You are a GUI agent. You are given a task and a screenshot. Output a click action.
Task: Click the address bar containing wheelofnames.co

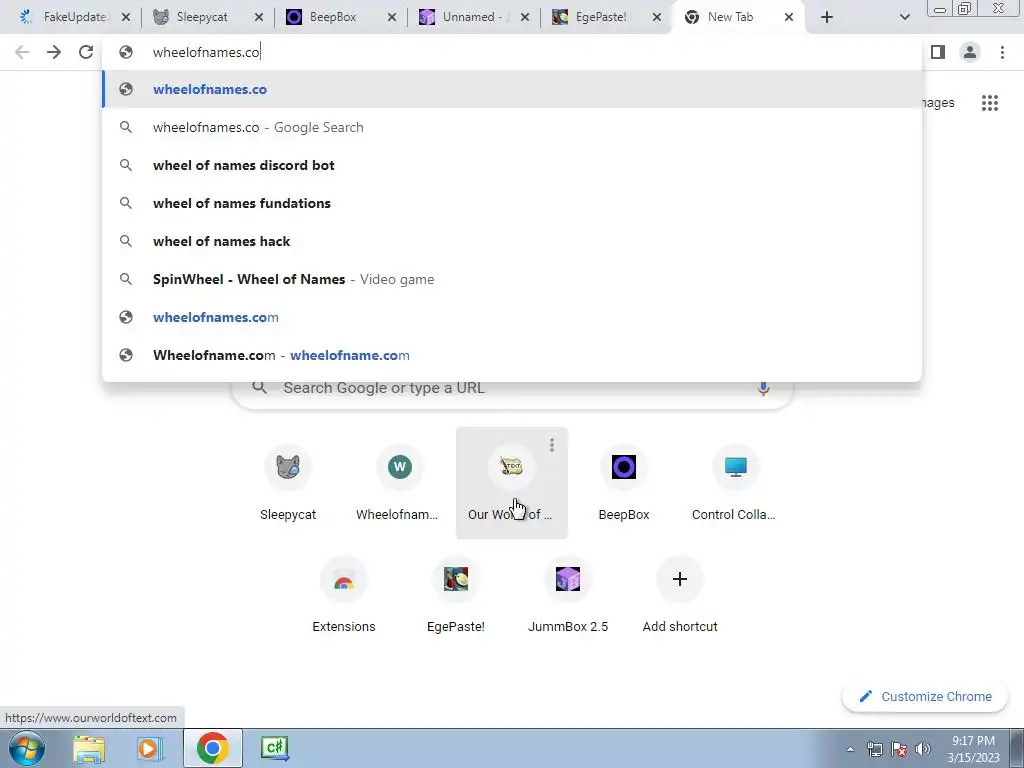coord(512,52)
